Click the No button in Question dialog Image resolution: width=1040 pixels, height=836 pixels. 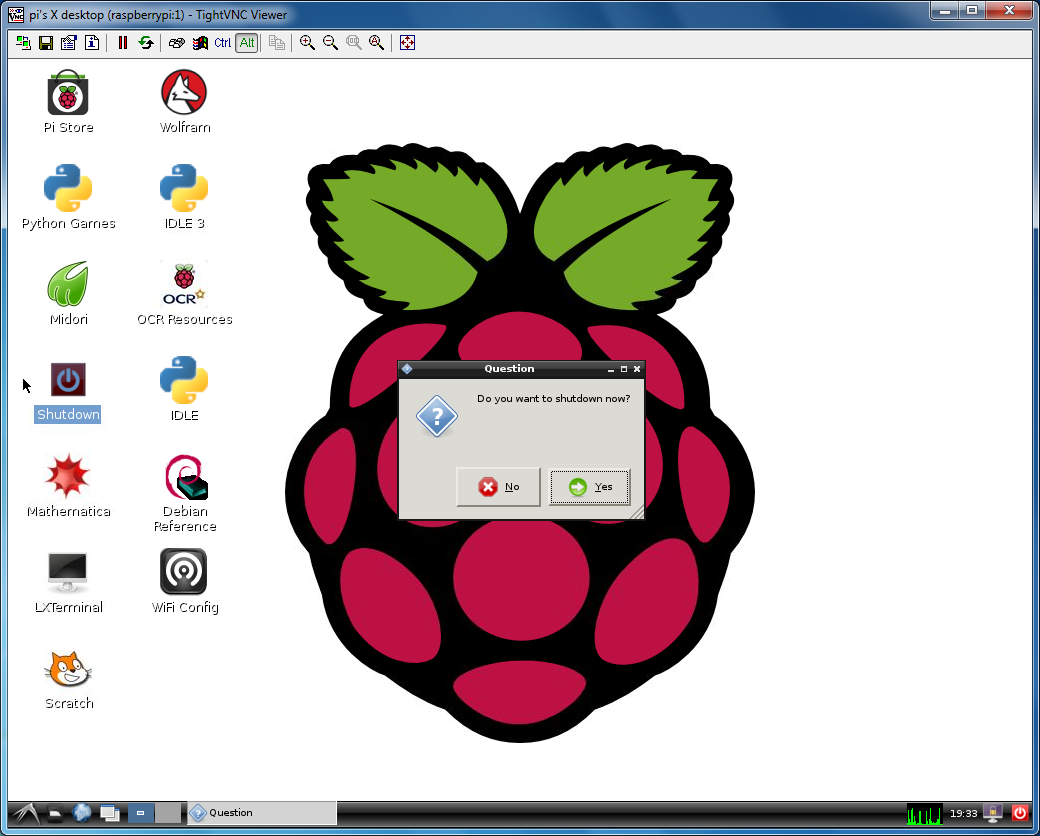click(498, 487)
